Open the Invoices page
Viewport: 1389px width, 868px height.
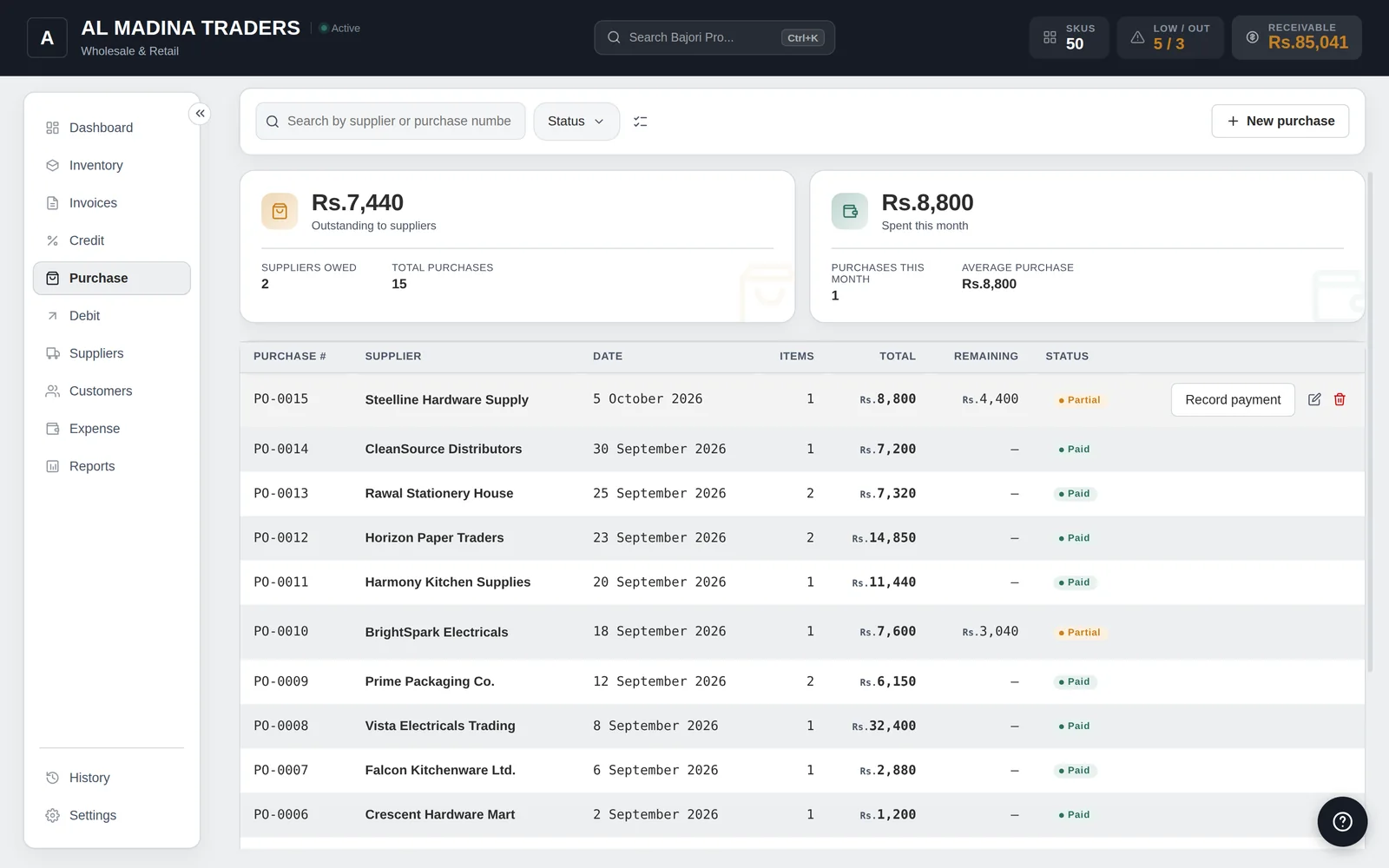tap(112, 203)
